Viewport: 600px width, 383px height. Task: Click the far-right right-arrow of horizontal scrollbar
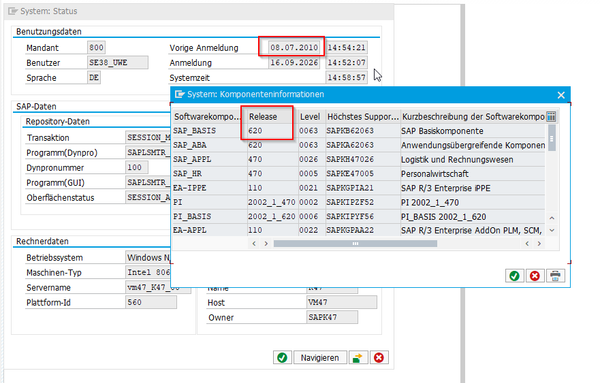(539, 243)
